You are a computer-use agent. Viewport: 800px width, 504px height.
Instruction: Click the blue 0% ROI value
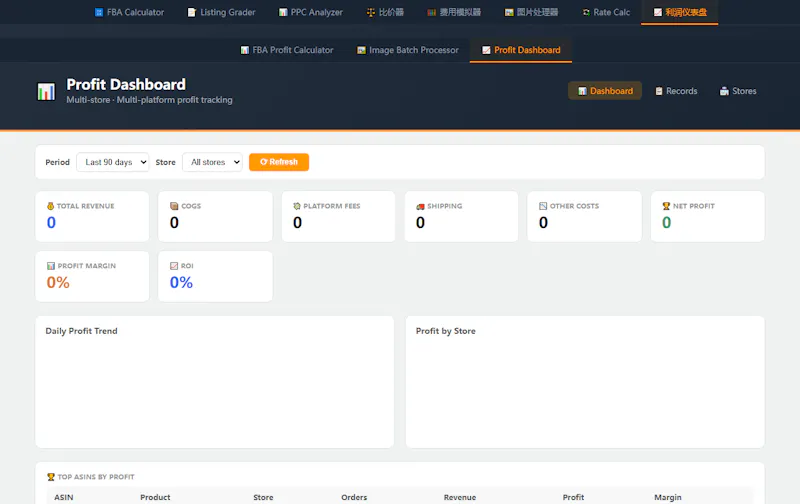point(181,282)
